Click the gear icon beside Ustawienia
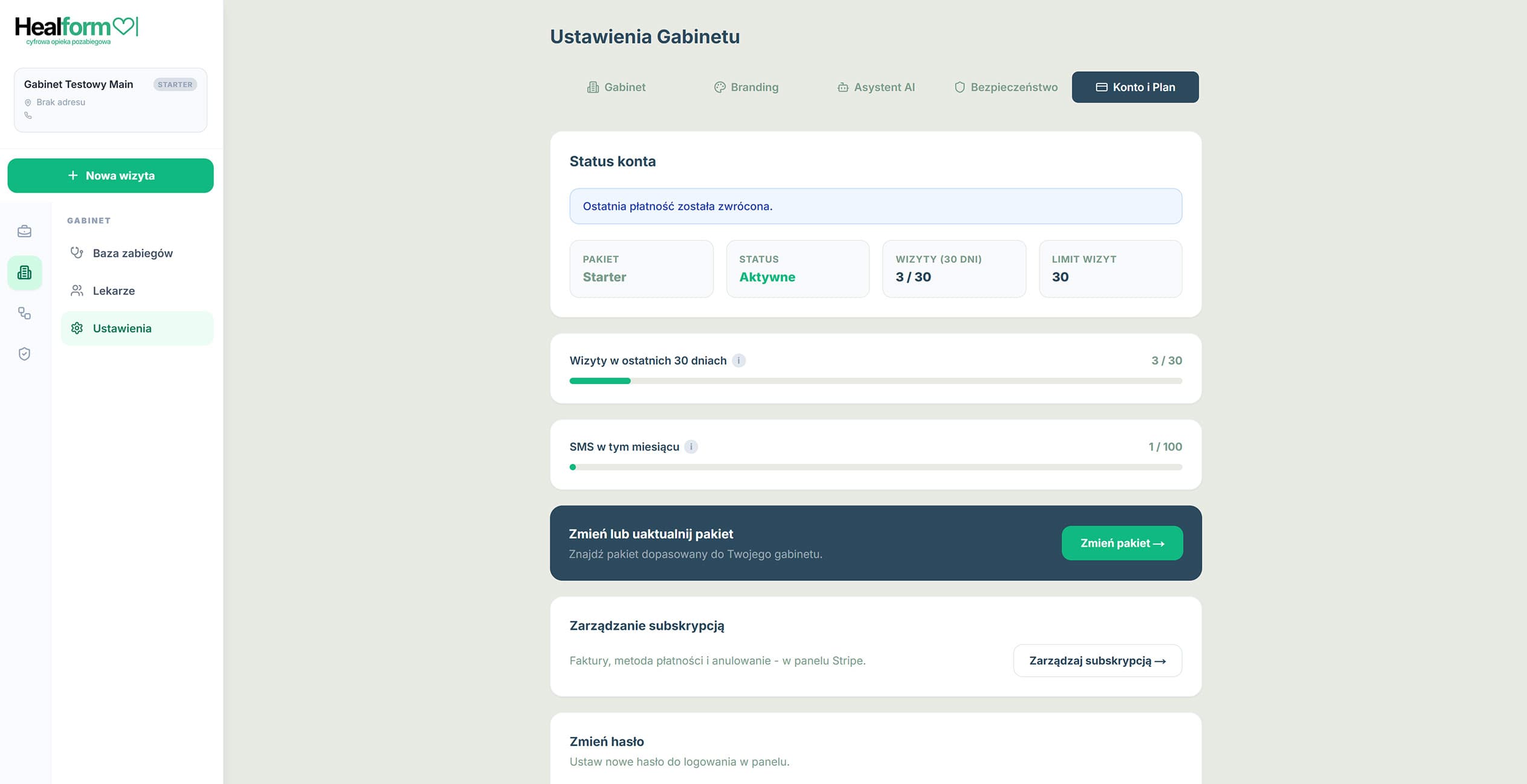This screenshot has width=1527, height=784. tap(77, 328)
